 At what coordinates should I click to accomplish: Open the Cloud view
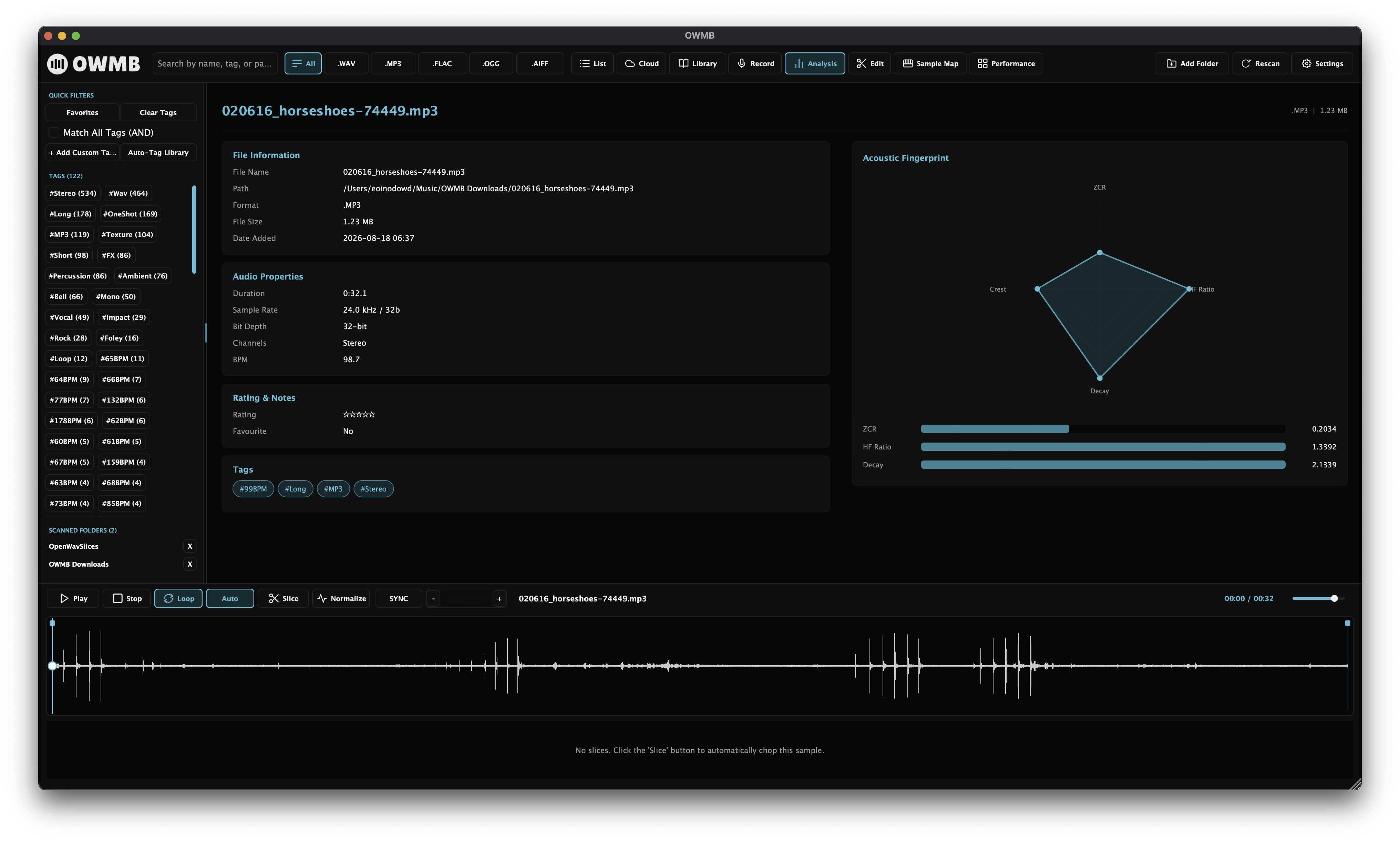[641, 63]
